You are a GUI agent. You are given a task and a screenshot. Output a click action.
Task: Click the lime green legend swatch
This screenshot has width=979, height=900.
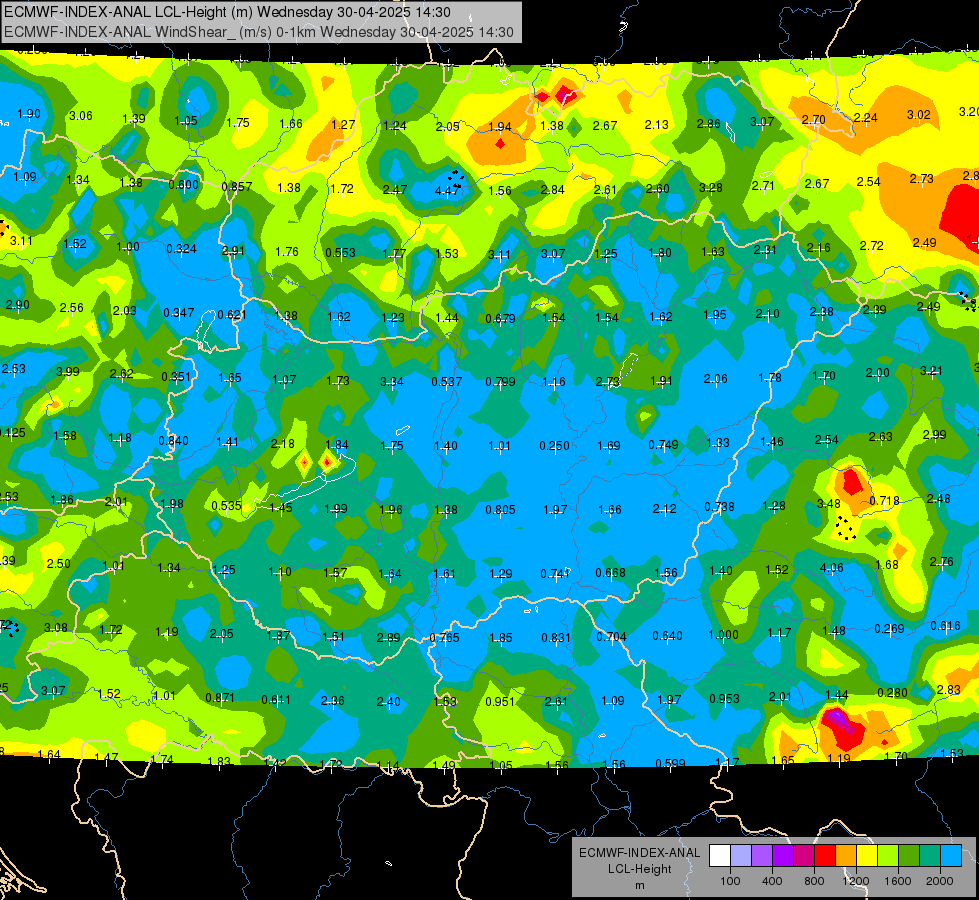[888, 855]
